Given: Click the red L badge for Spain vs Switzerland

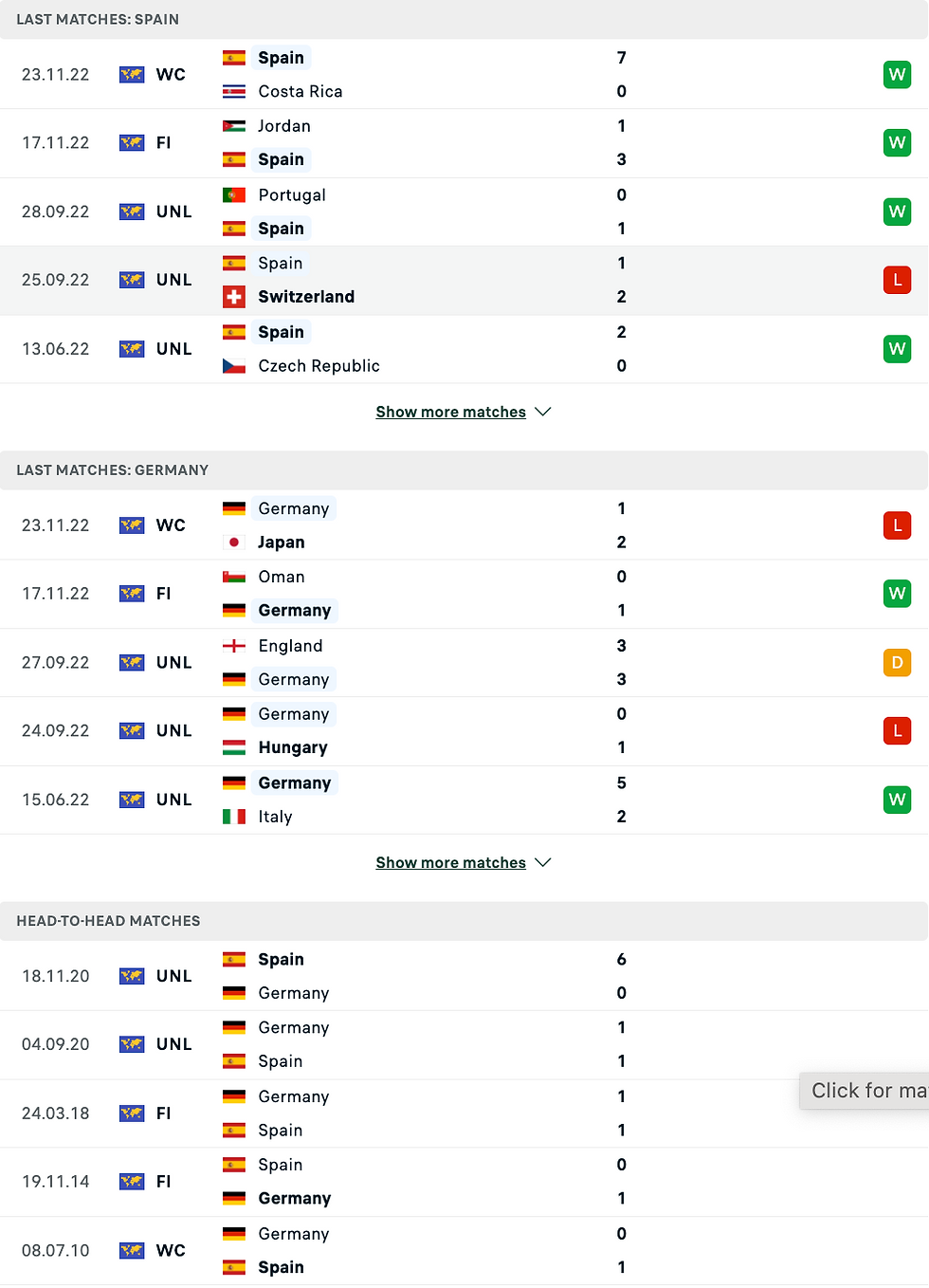Looking at the screenshot, I should click(897, 280).
